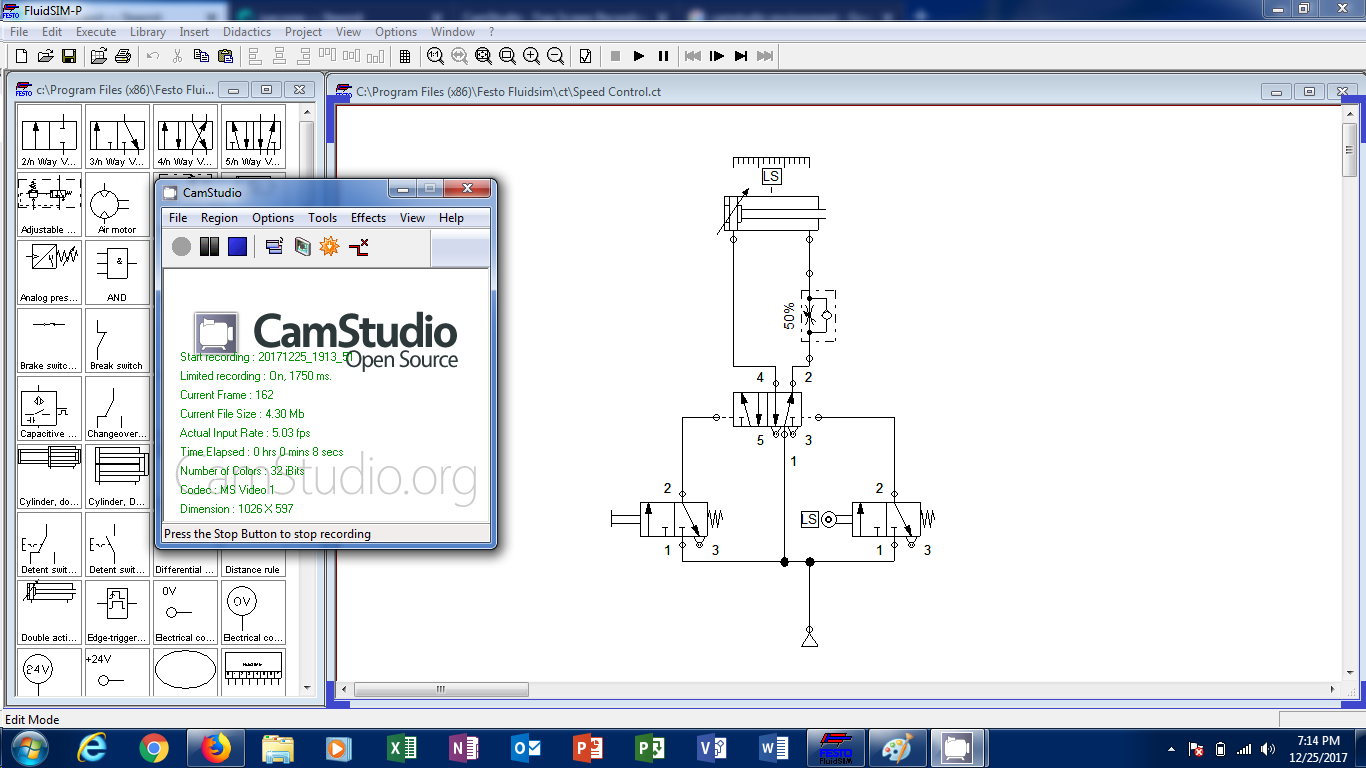Image resolution: width=1366 pixels, height=768 pixels.
Task: Select the compressed air supply triangle
Action: (810, 638)
